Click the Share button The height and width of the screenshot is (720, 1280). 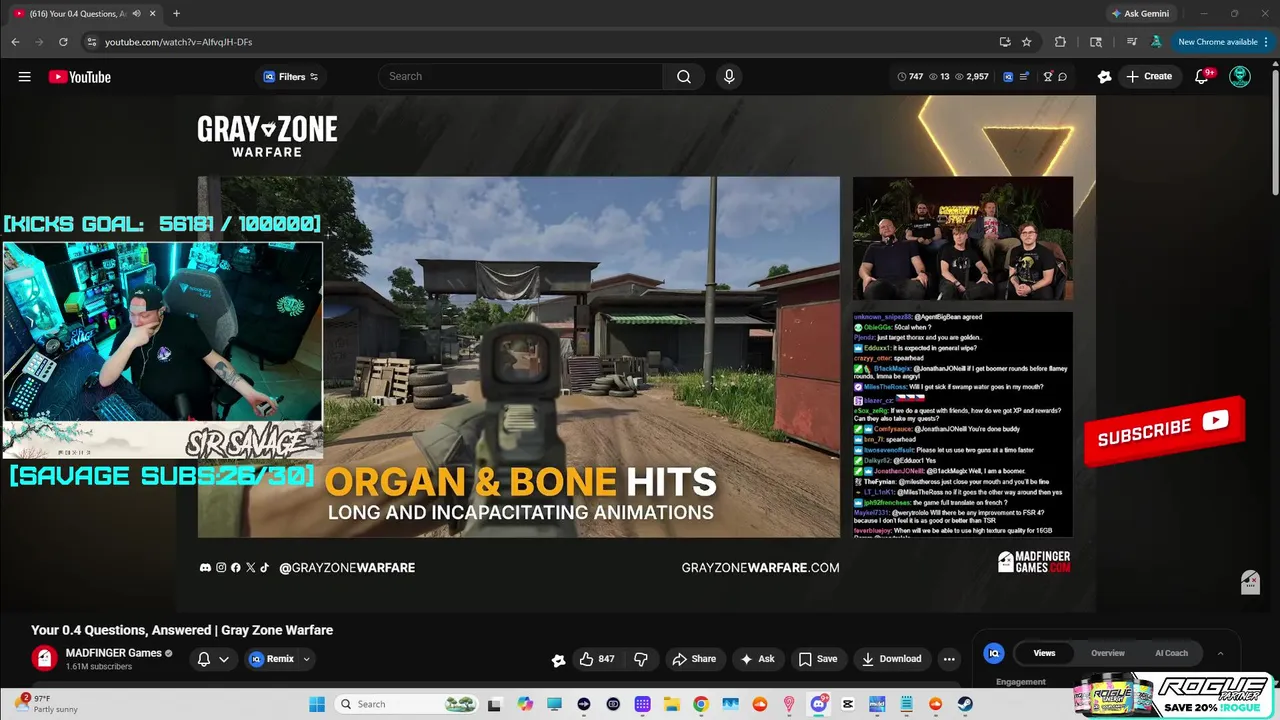click(694, 659)
